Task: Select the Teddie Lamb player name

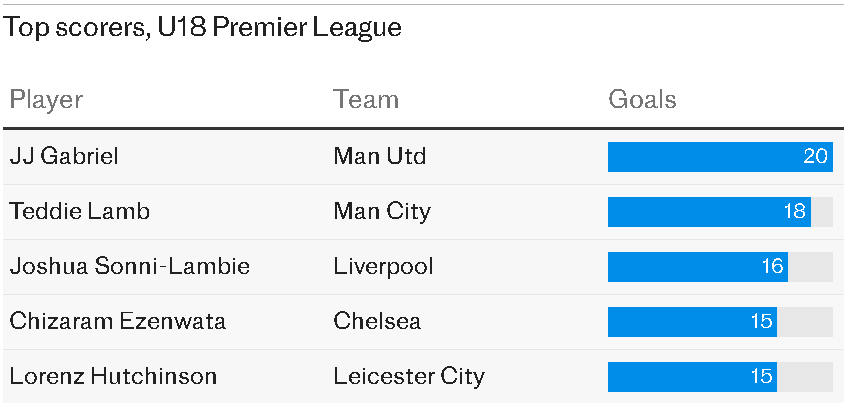Action: [x=79, y=211]
